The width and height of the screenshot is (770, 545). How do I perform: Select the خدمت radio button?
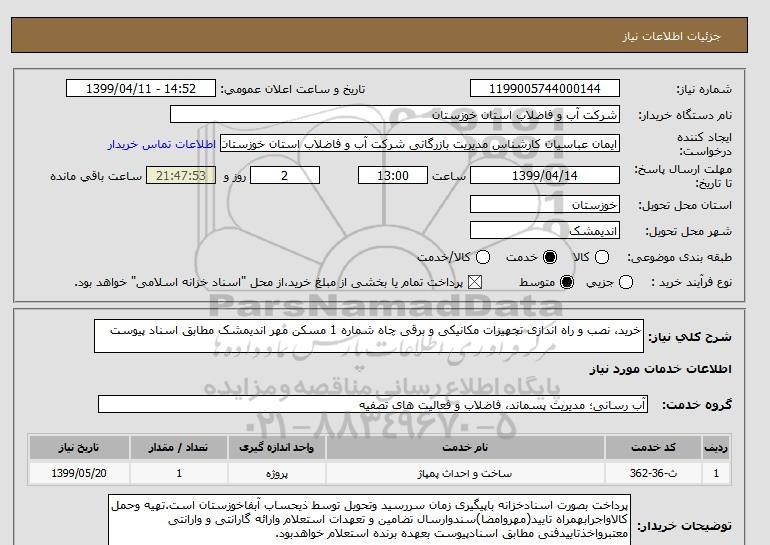pos(550,257)
